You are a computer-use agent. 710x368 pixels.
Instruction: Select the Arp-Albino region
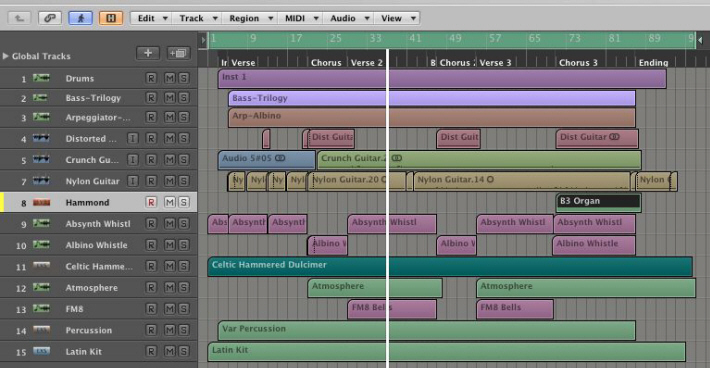tap(432, 117)
